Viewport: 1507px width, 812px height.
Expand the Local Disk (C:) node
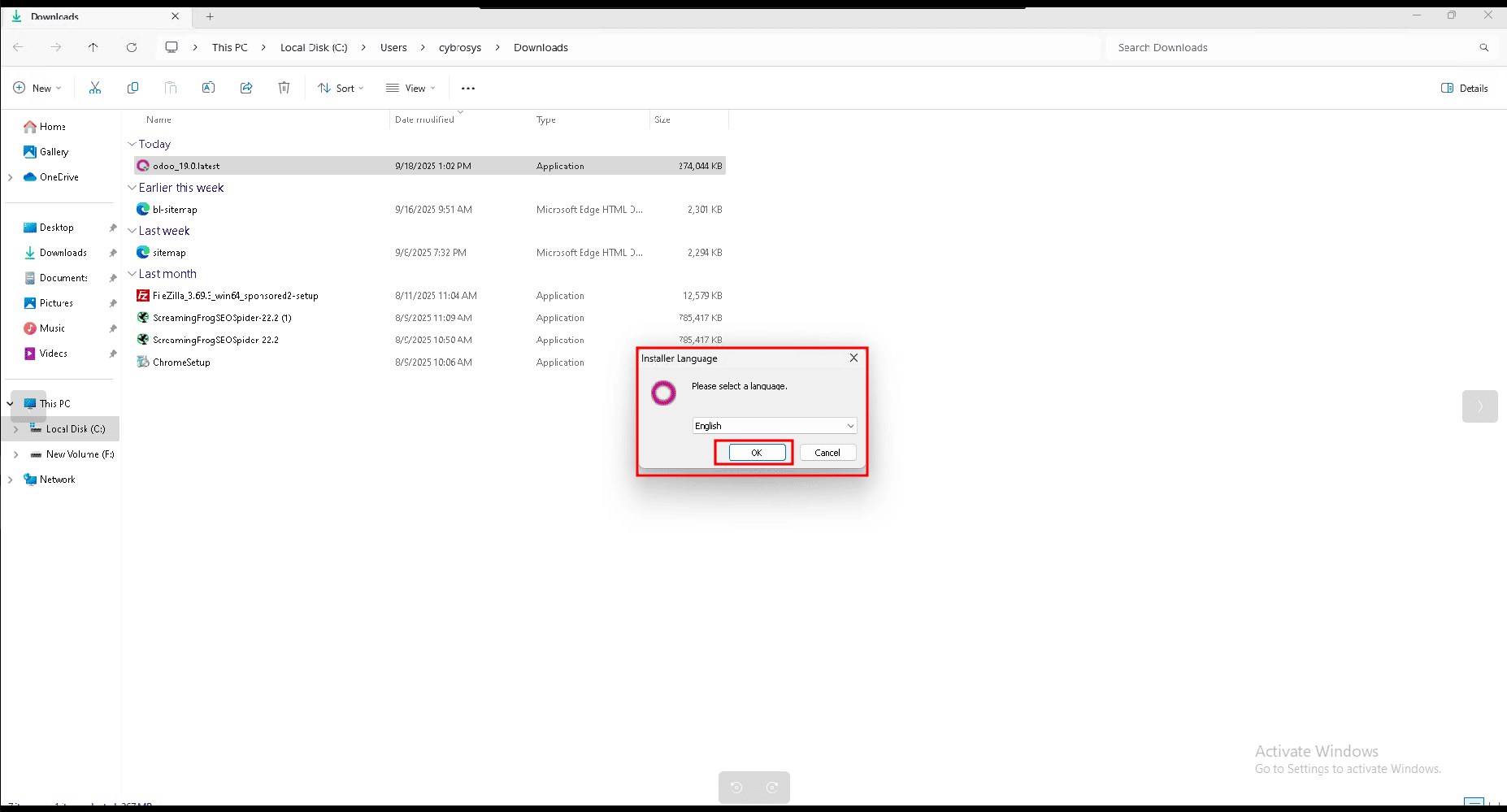click(15, 429)
